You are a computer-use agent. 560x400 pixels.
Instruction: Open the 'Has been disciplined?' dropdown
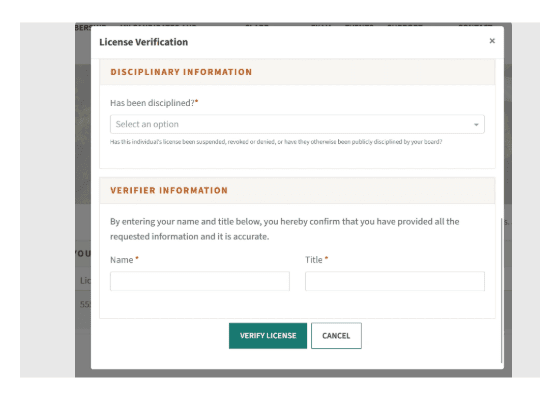(297, 124)
